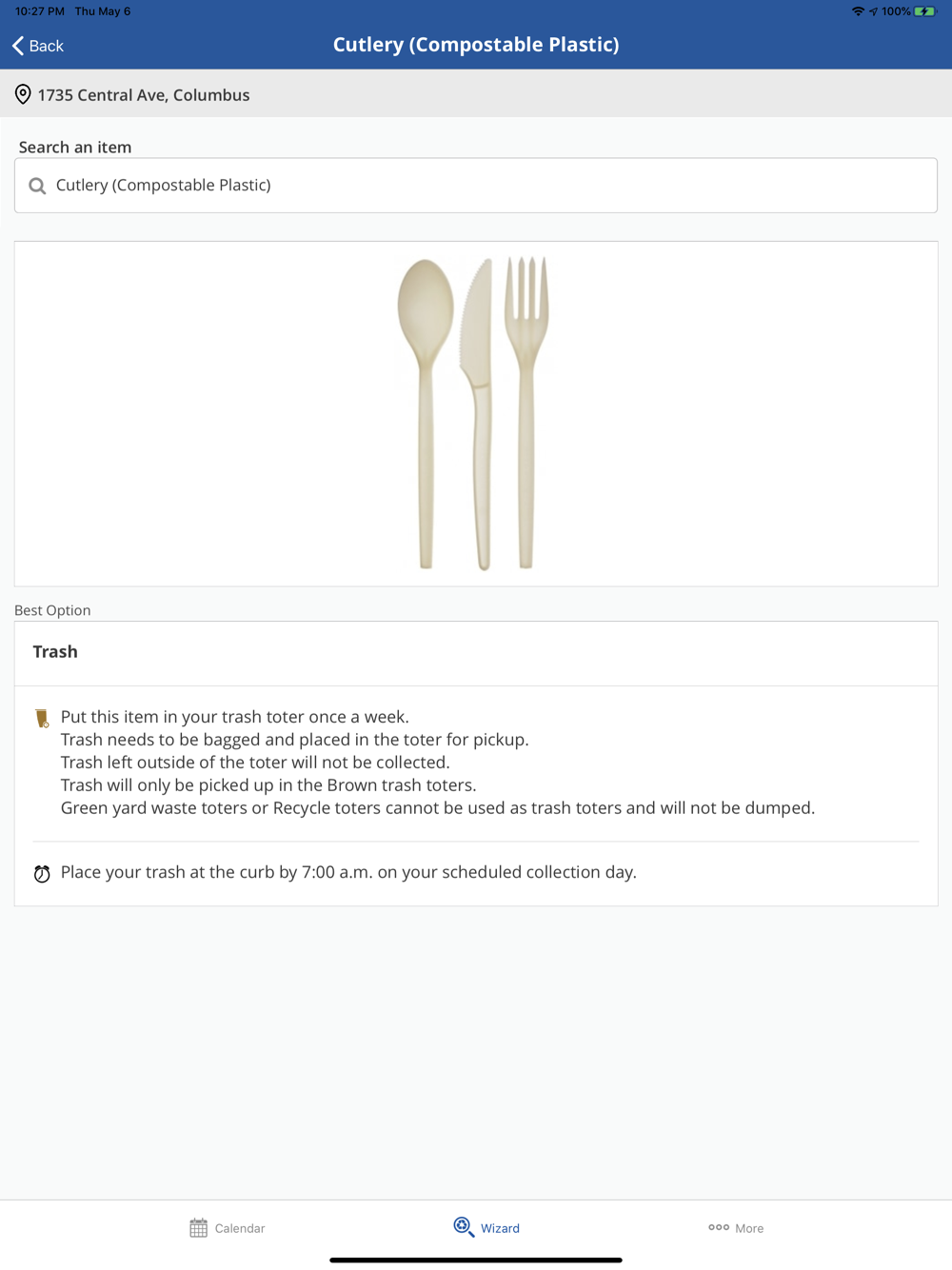Viewport: 952px width, 1270px height.
Task: Tap the battery status indicator
Action: point(924,11)
